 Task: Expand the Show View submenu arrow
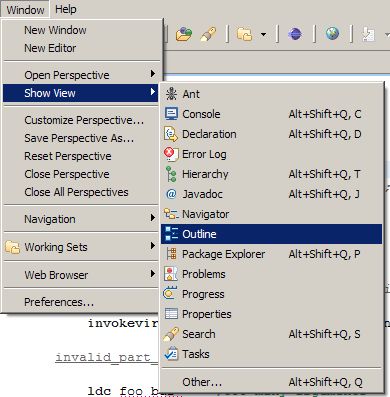[x=153, y=92]
